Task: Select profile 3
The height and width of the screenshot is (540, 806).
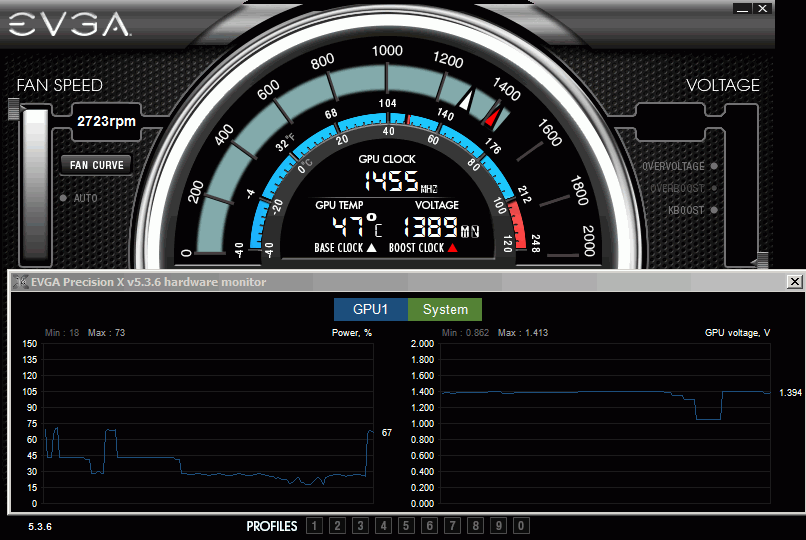Action: [360, 526]
